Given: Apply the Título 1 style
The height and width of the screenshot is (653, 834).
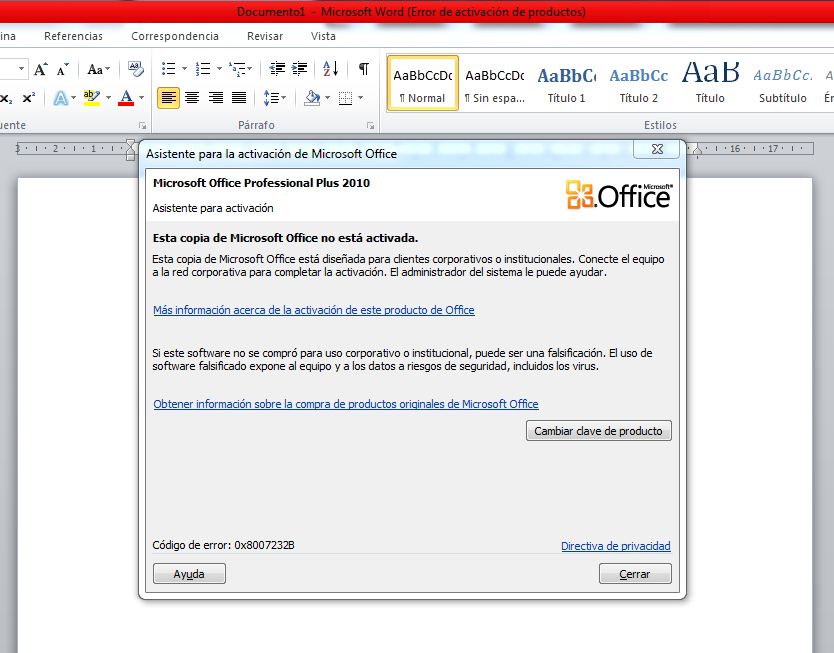Looking at the screenshot, I should [x=566, y=83].
